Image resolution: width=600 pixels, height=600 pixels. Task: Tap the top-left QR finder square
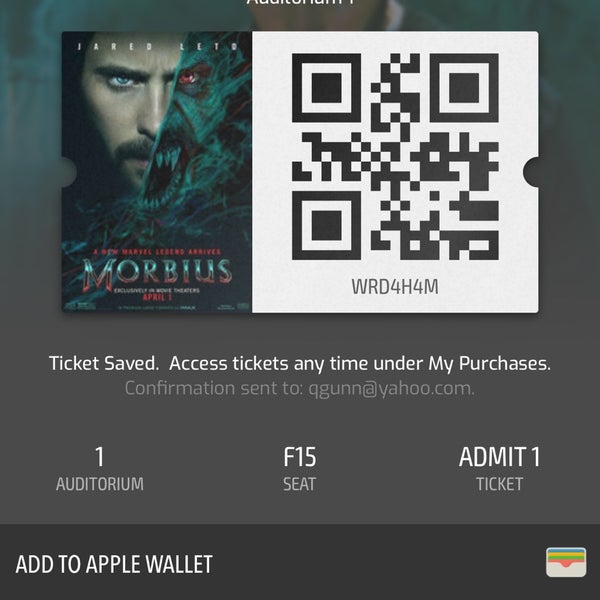[326, 88]
